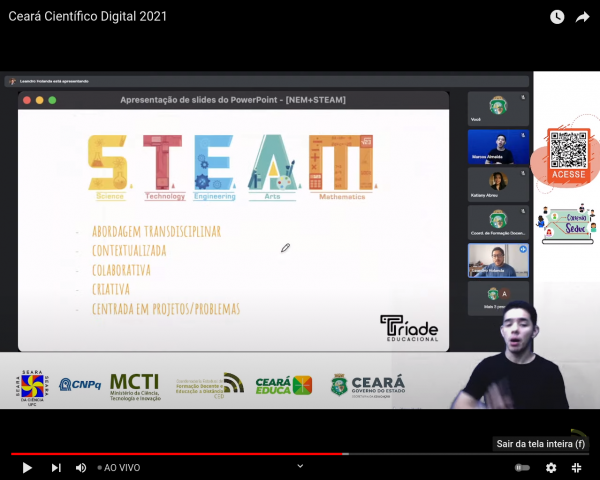
Task: Click the CNPq logo
Action: tap(80, 384)
